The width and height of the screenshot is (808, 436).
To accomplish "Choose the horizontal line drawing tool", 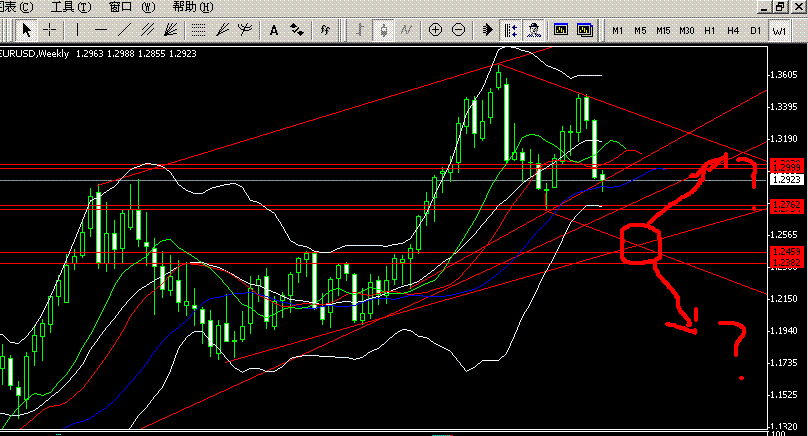I will point(101,30).
